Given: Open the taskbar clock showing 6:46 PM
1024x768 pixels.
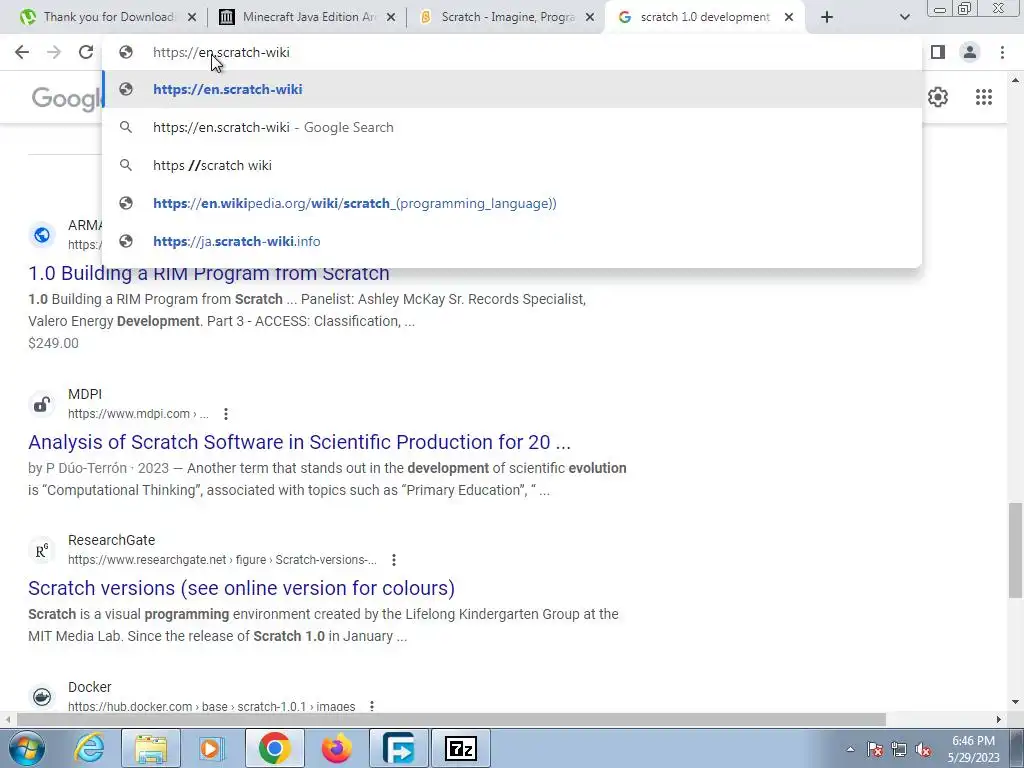Looking at the screenshot, I should click(974, 749).
